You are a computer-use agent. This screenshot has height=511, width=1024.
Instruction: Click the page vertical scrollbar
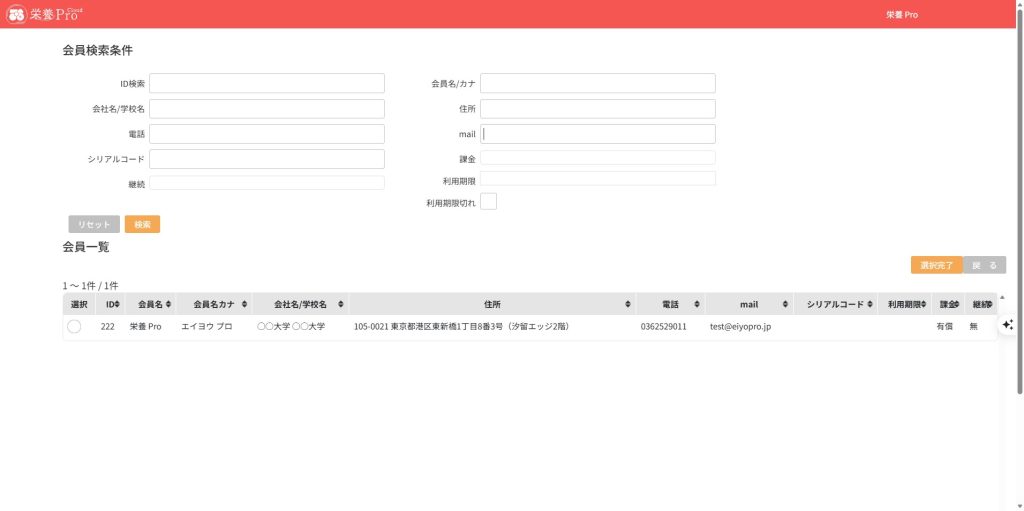coord(1019,200)
